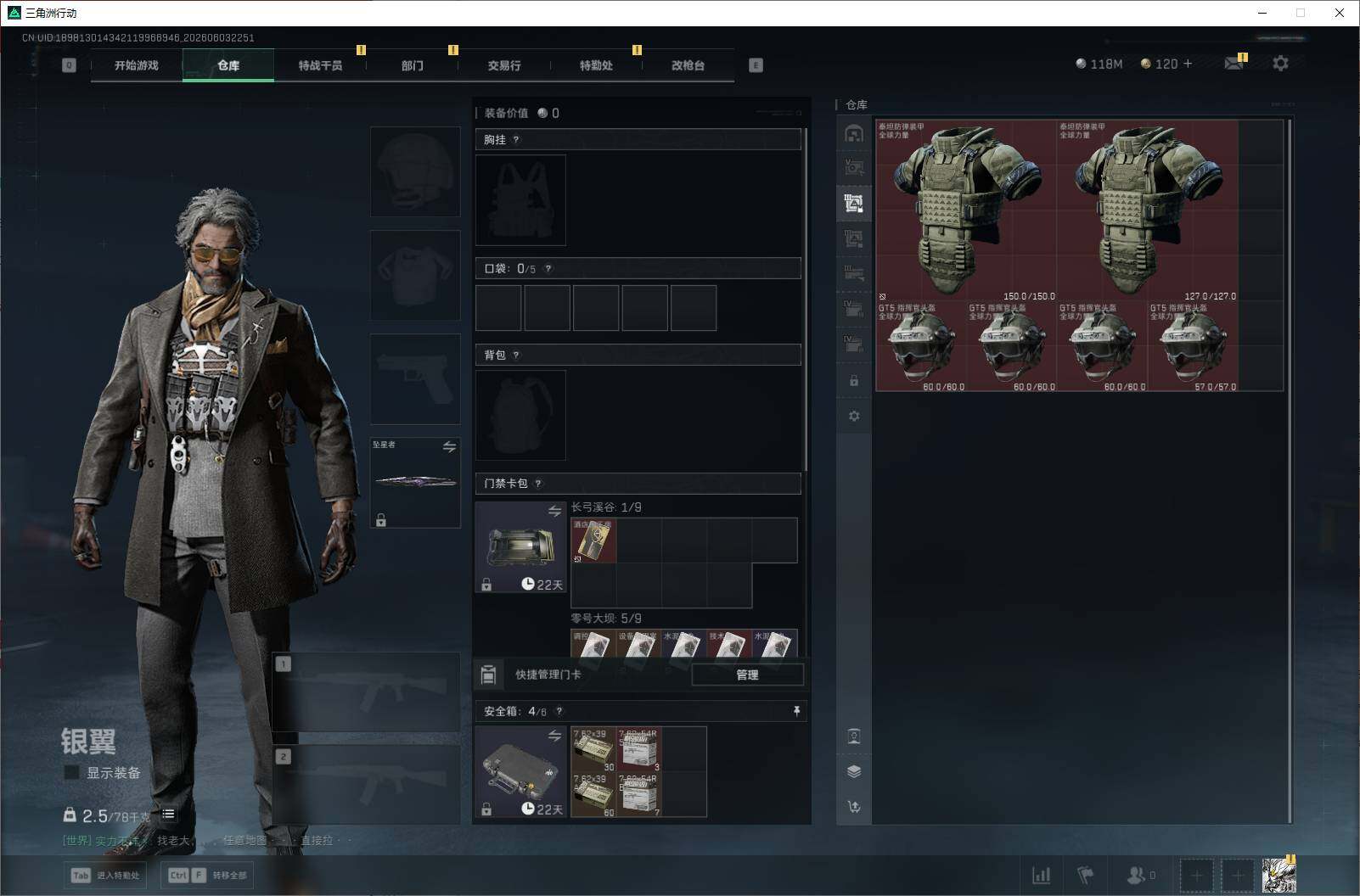Select the 7.62x39 ammo stack of 30
The image size is (1360, 896).
coord(593,749)
